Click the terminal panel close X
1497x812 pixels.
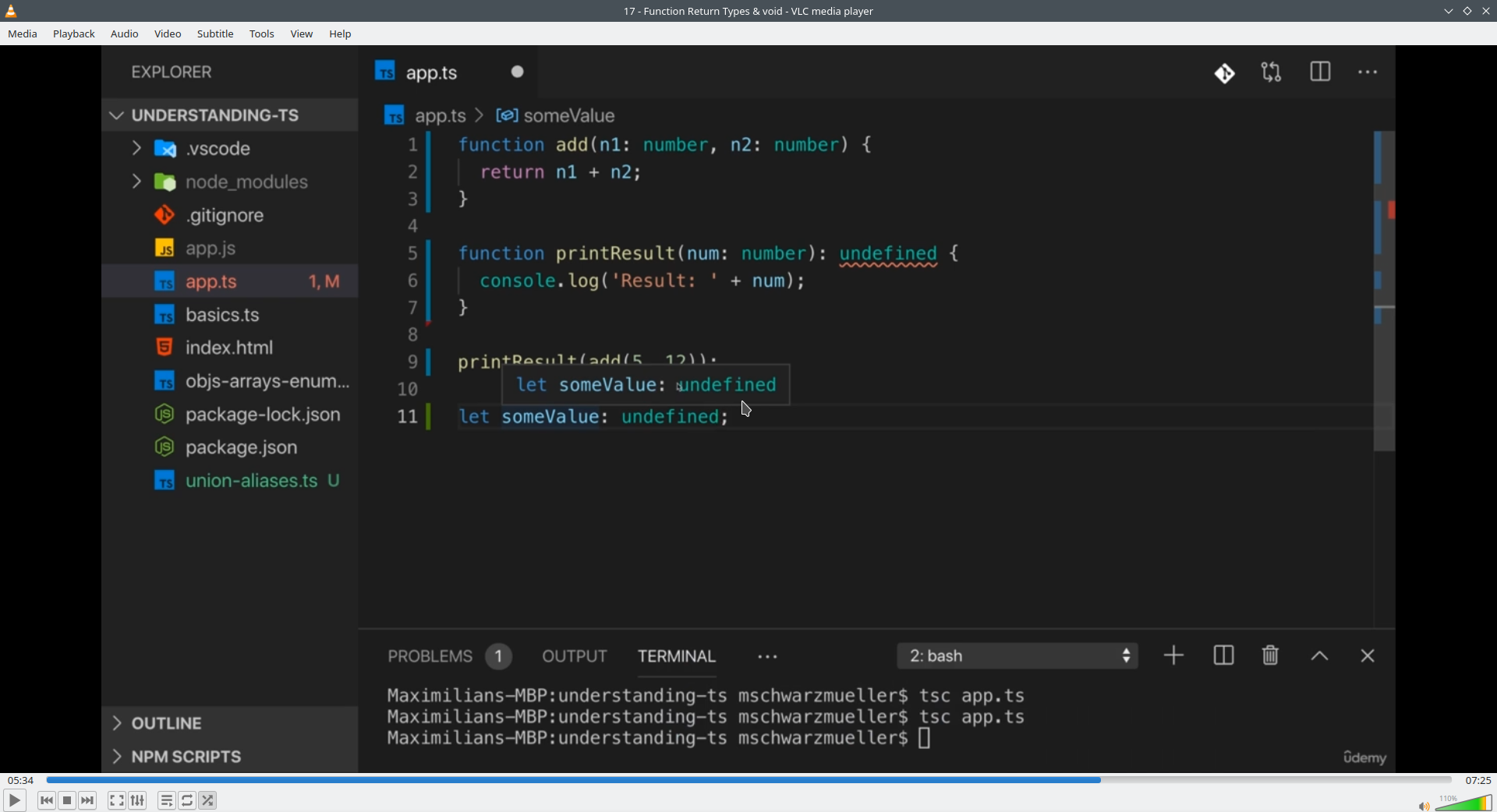1368,656
